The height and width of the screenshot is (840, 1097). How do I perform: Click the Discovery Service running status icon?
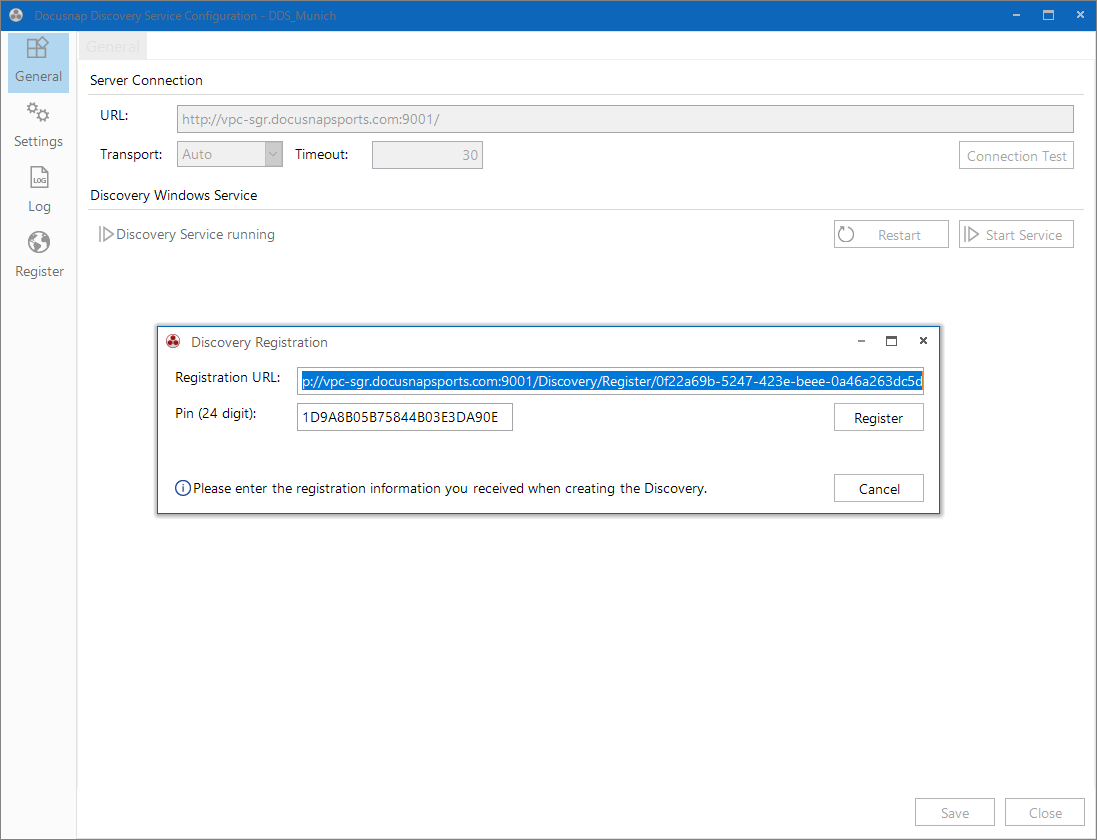(x=106, y=234)
